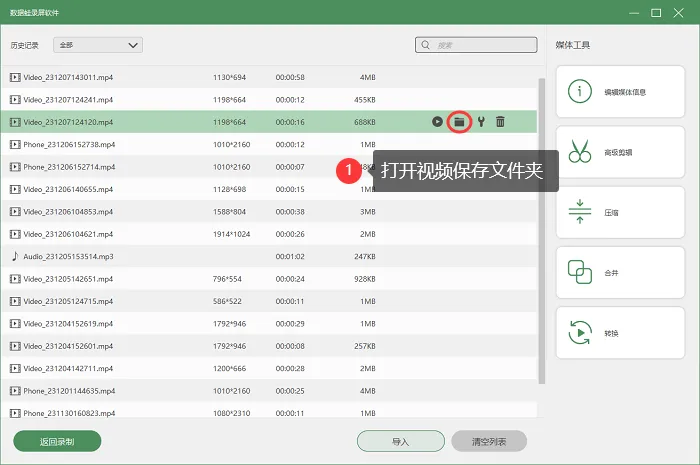Click inside the search input field
The image size is (700, 465).
(476, 45)
